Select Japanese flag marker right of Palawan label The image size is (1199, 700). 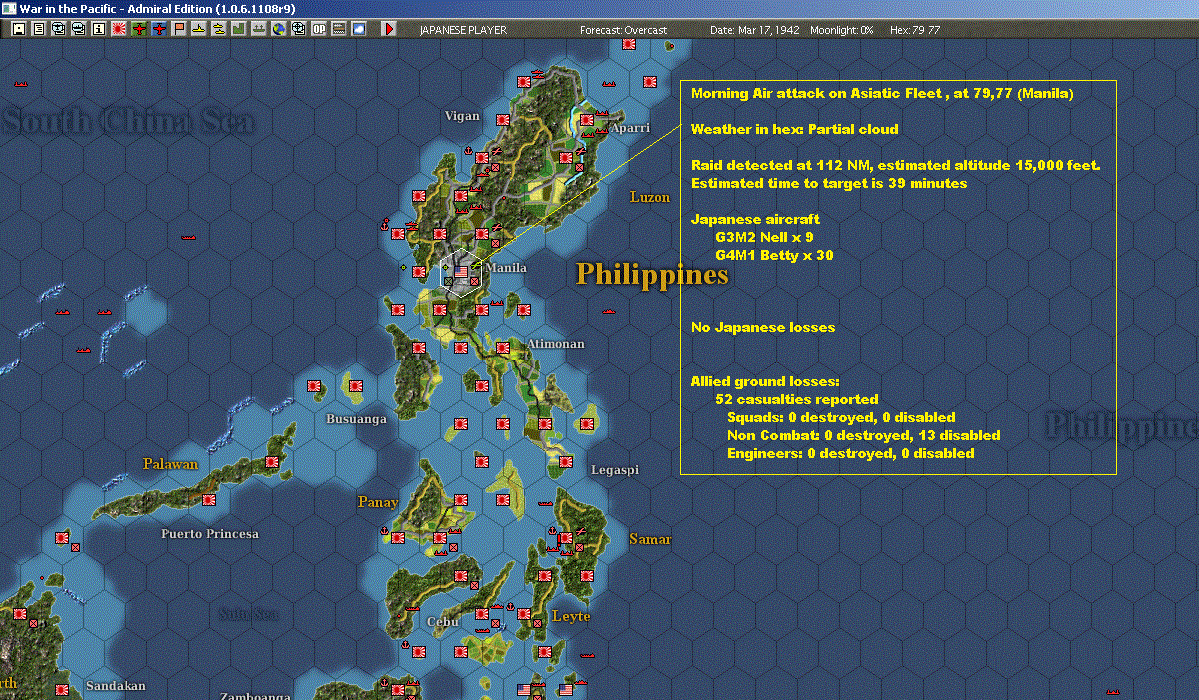coord(271,462)
